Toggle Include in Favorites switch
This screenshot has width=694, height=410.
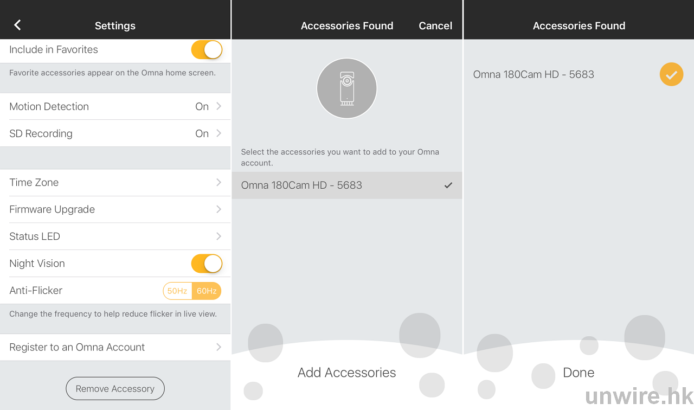(x=206, y=49)
